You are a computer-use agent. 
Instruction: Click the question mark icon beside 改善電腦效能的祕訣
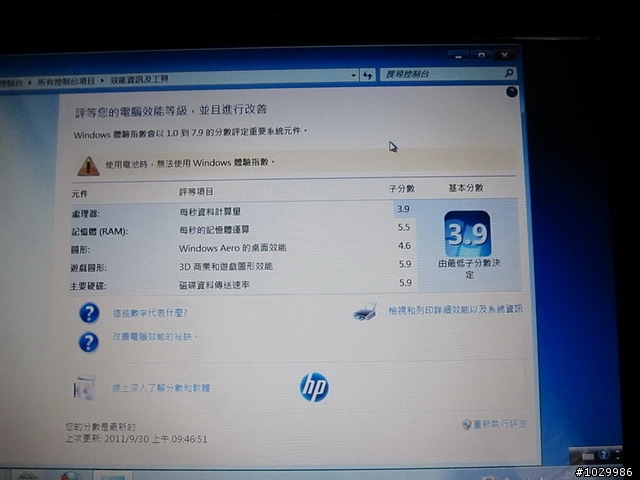pyautogui.click(x=89, y=342)
